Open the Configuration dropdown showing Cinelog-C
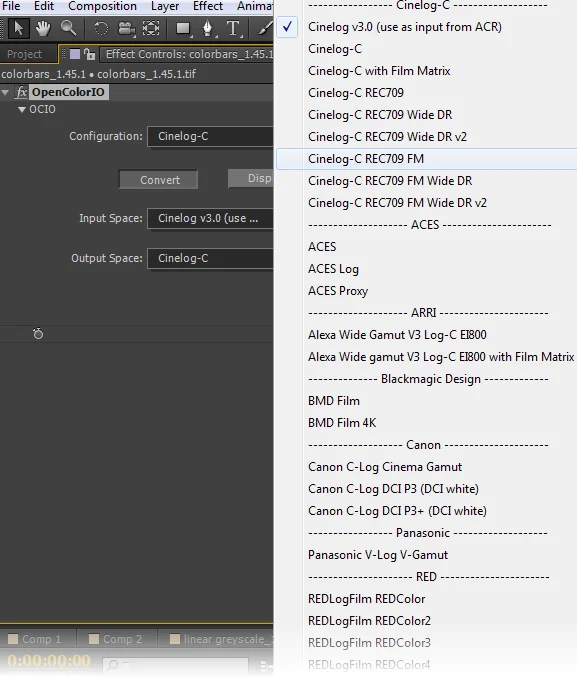 coord(210,136)
